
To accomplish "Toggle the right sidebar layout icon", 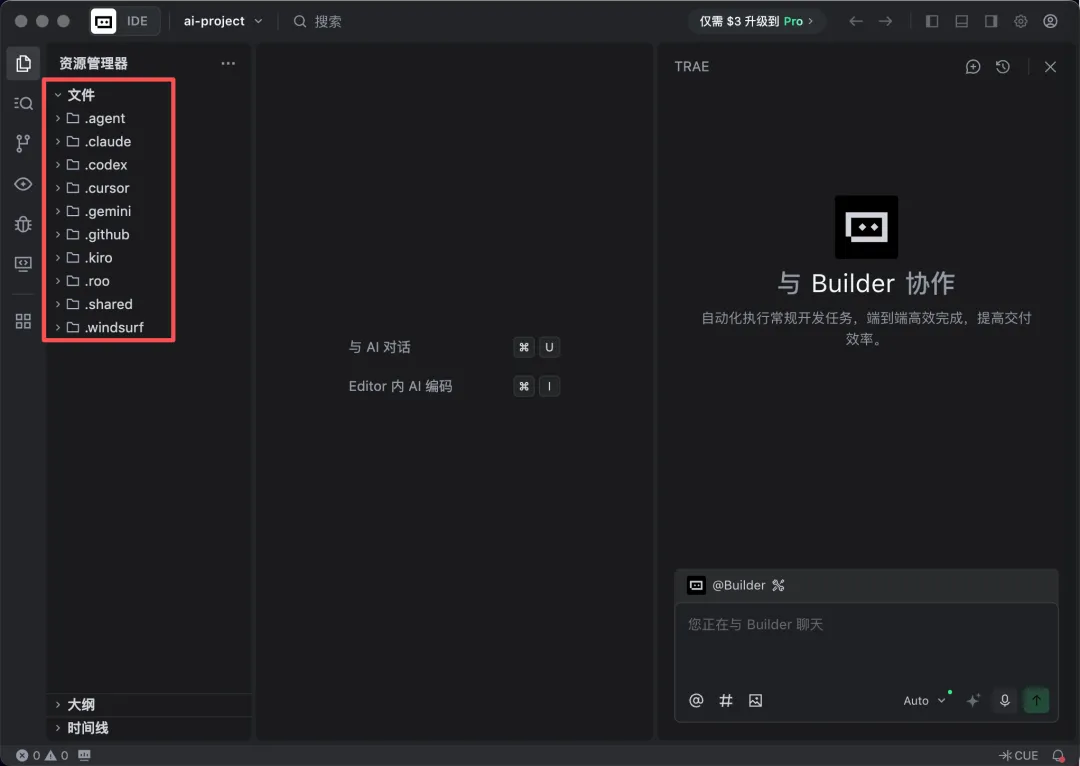I will tap(991, 21).
